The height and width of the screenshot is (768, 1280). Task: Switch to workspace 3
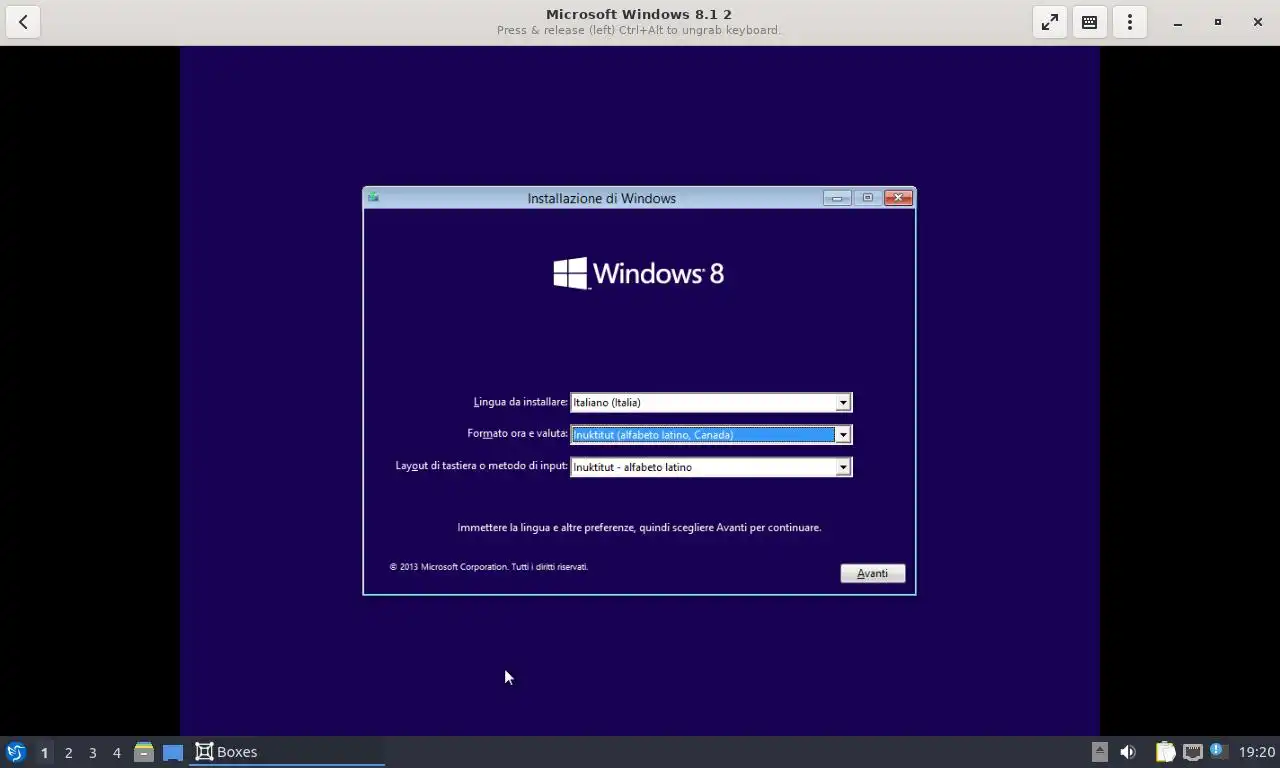click(x=92, y=752)
